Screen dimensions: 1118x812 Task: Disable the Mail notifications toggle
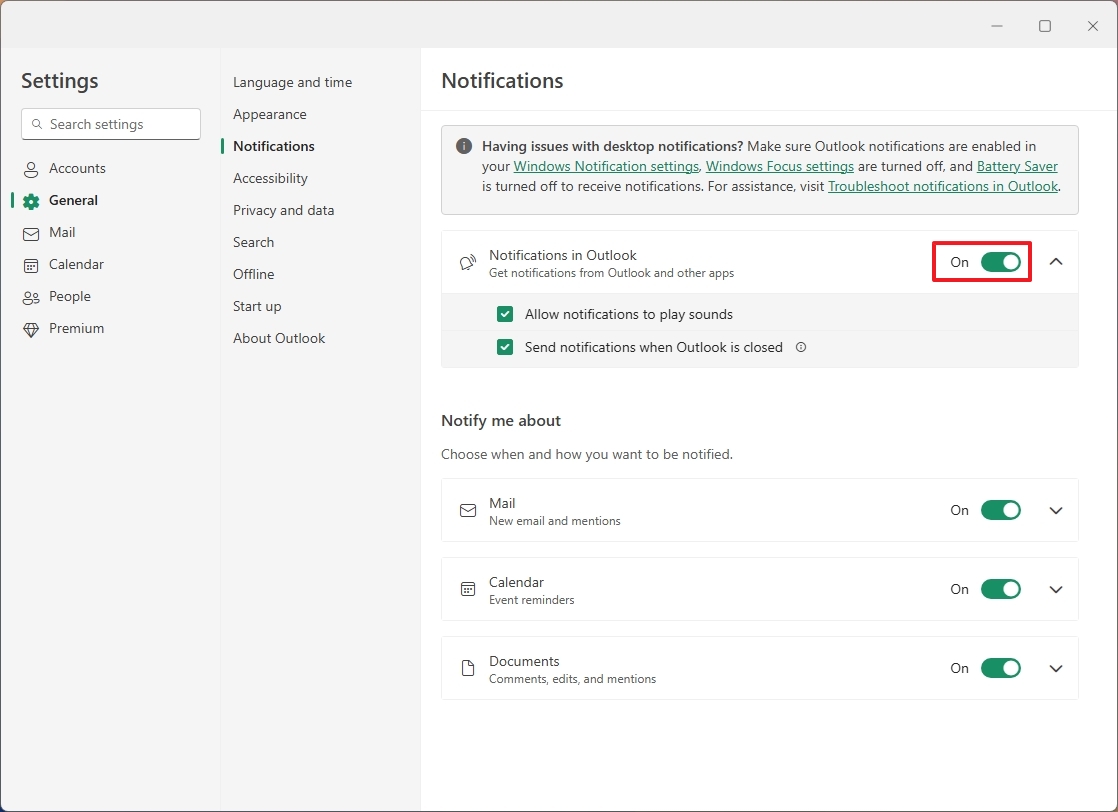(x=1000, y=510)
